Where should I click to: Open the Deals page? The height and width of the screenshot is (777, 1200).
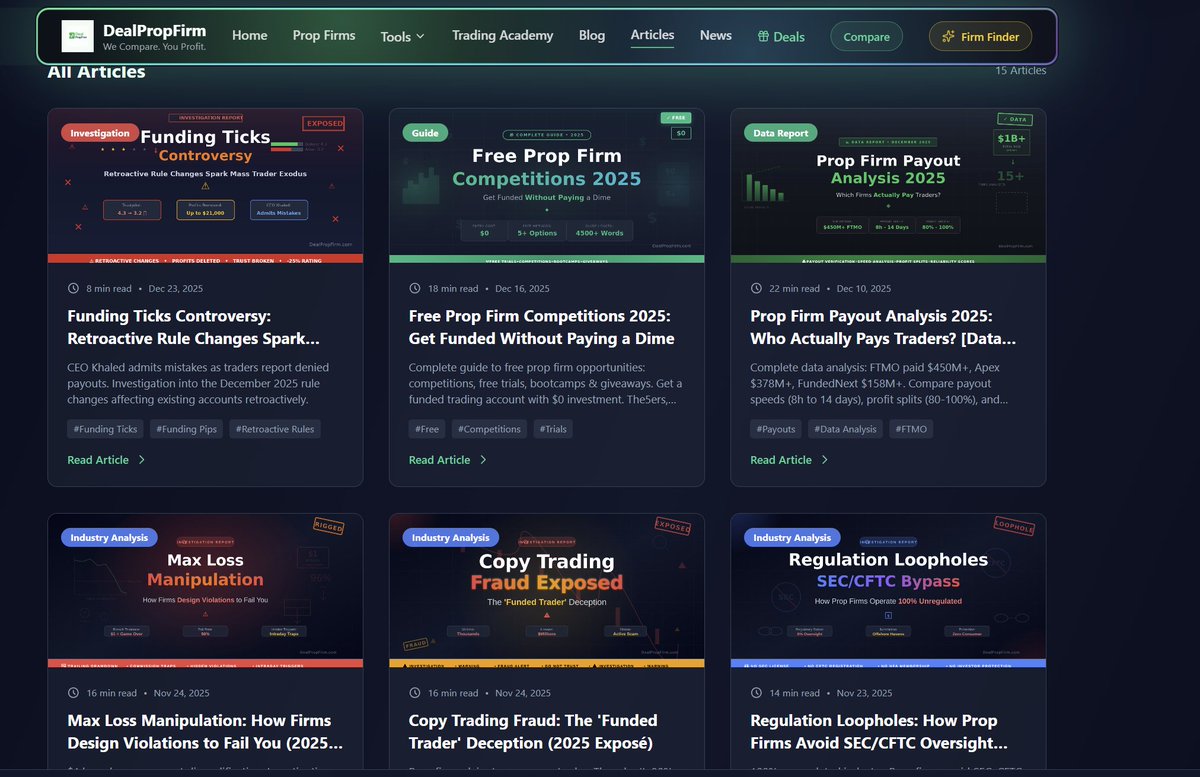[x=781, y=37]
